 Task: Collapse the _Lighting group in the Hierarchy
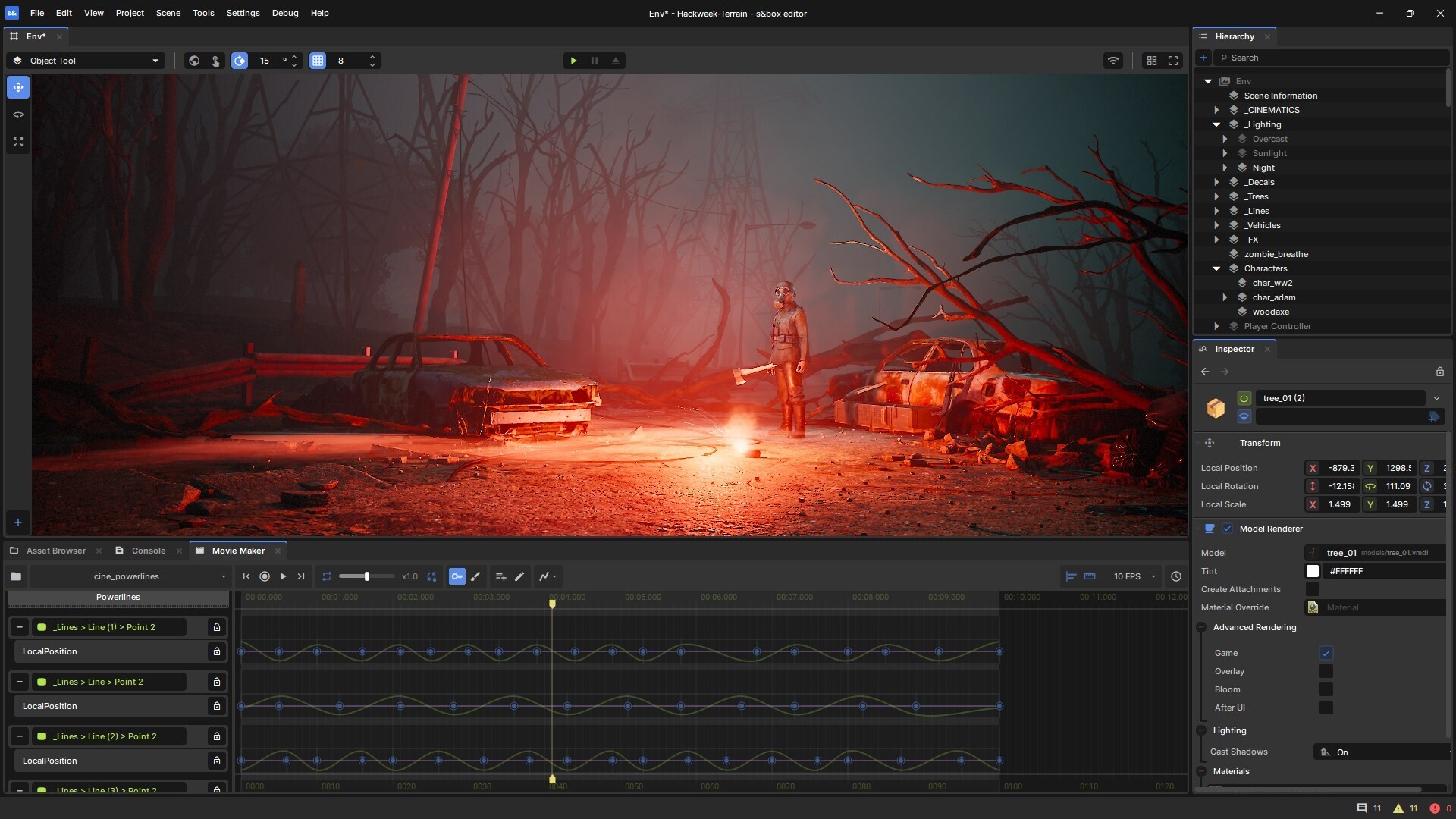coord(1217,124)
